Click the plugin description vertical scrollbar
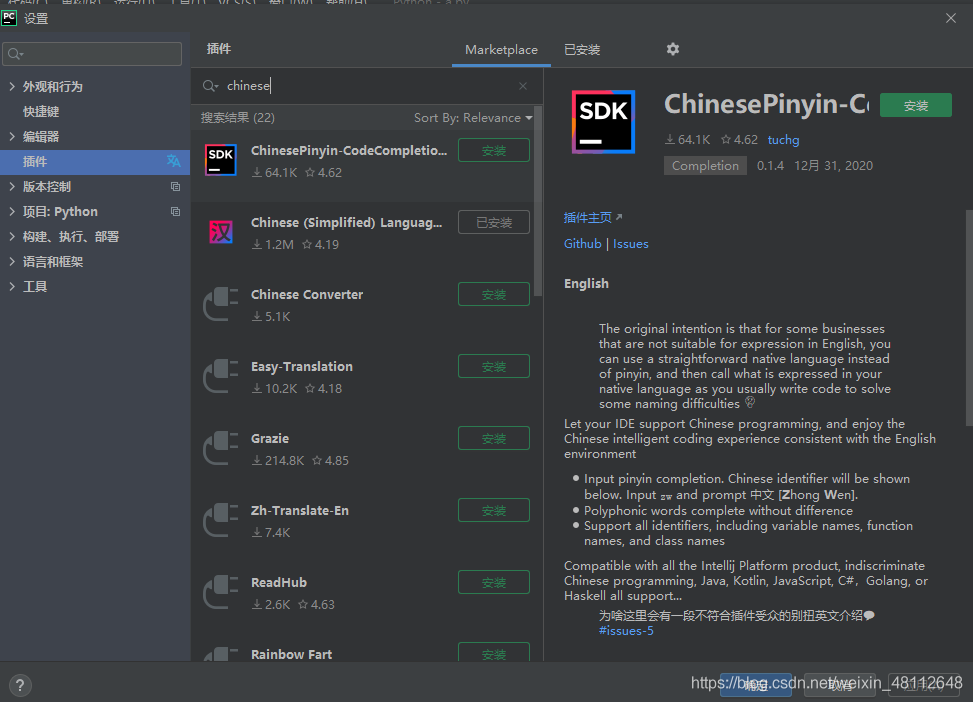Image resolution: width=973 pixels, height=702 pixels. 969,318
